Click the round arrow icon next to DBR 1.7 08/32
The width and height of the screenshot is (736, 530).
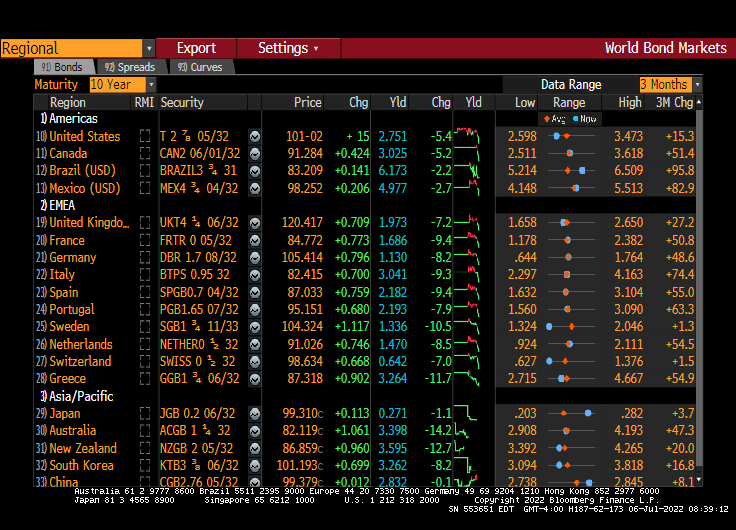tap(255, 258)
